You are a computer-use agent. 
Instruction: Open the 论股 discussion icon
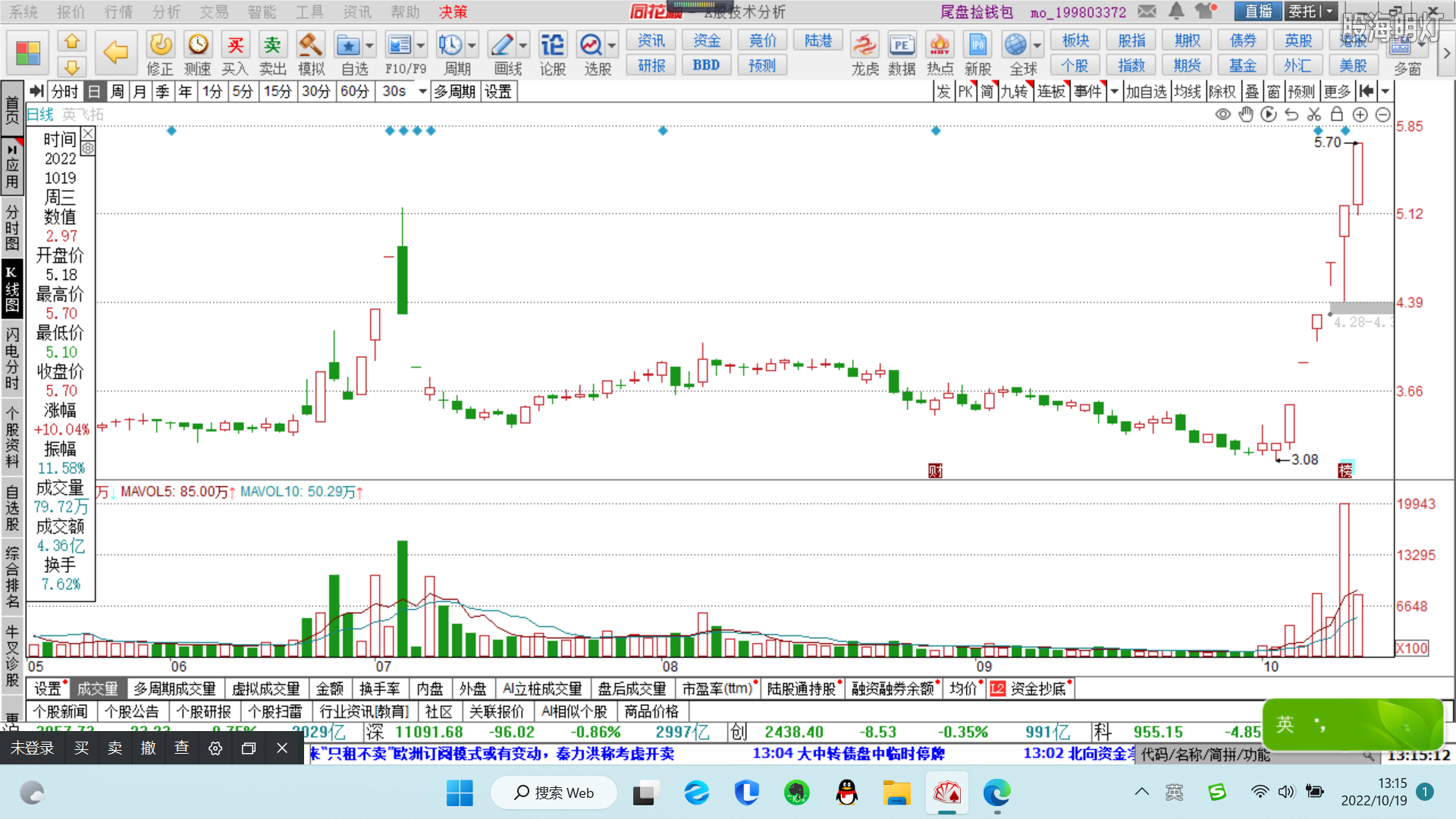553,53
